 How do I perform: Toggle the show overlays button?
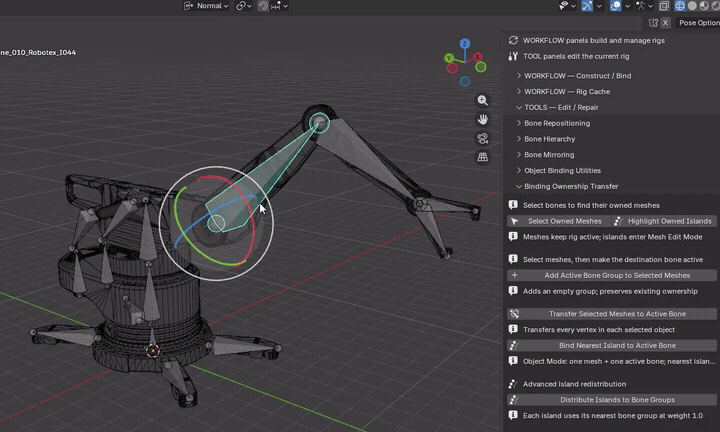pos(615,6)
